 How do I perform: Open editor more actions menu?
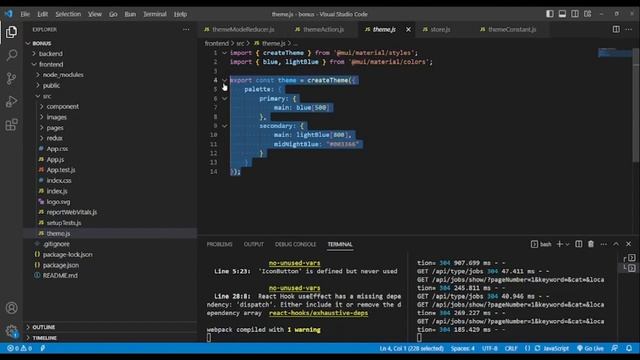[x=629, y=29]
